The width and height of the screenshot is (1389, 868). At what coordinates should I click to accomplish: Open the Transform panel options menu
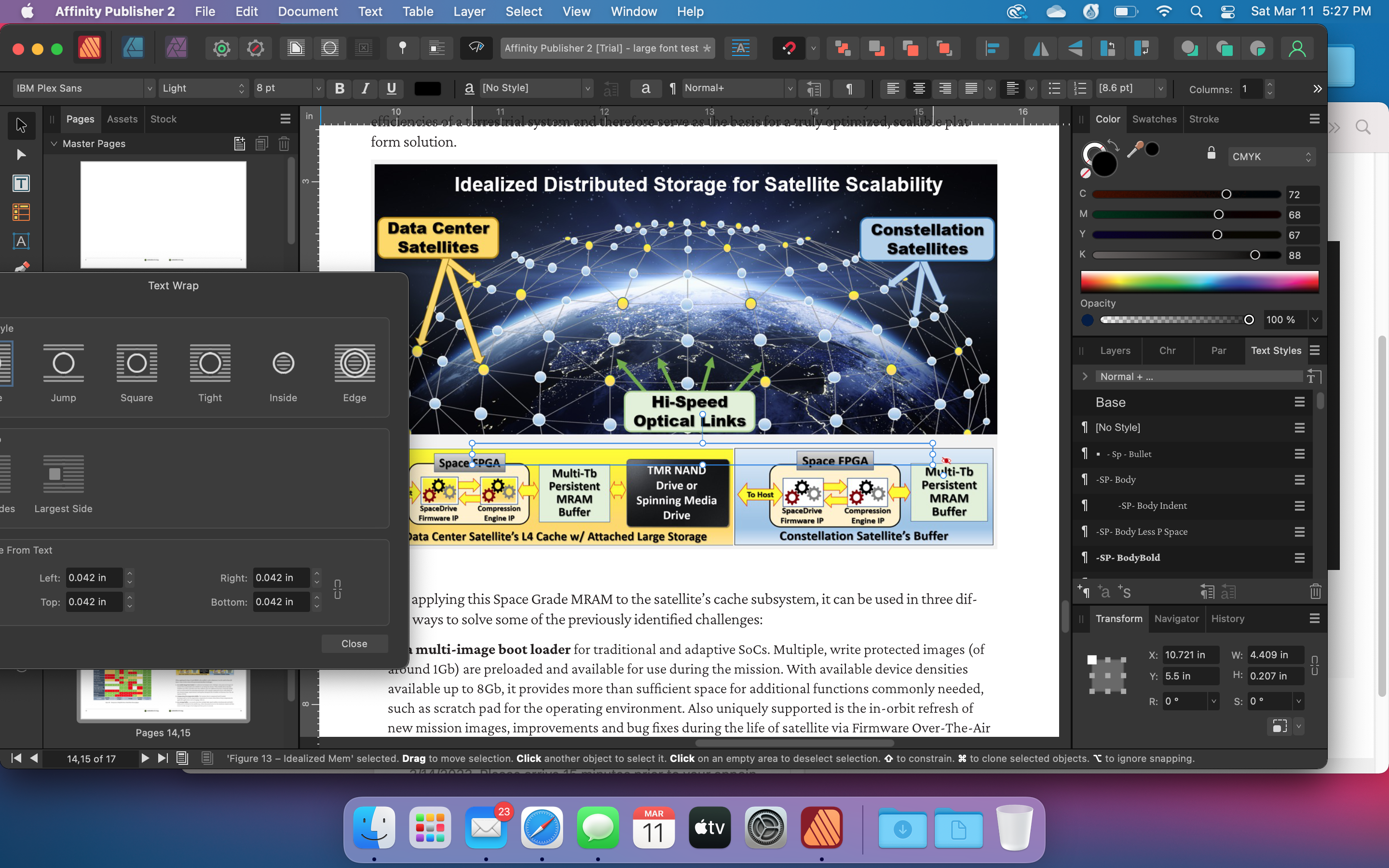coord(1314,618)
